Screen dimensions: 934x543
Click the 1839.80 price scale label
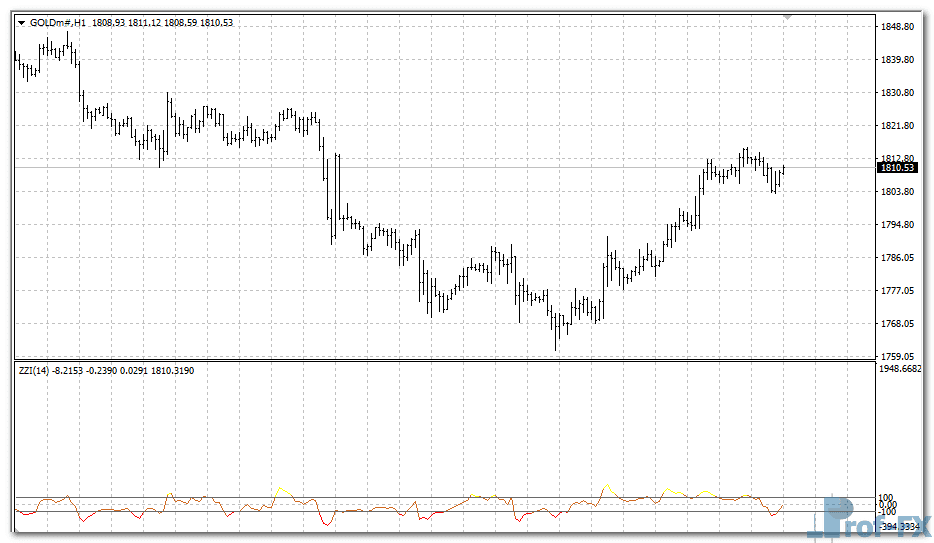897,60
